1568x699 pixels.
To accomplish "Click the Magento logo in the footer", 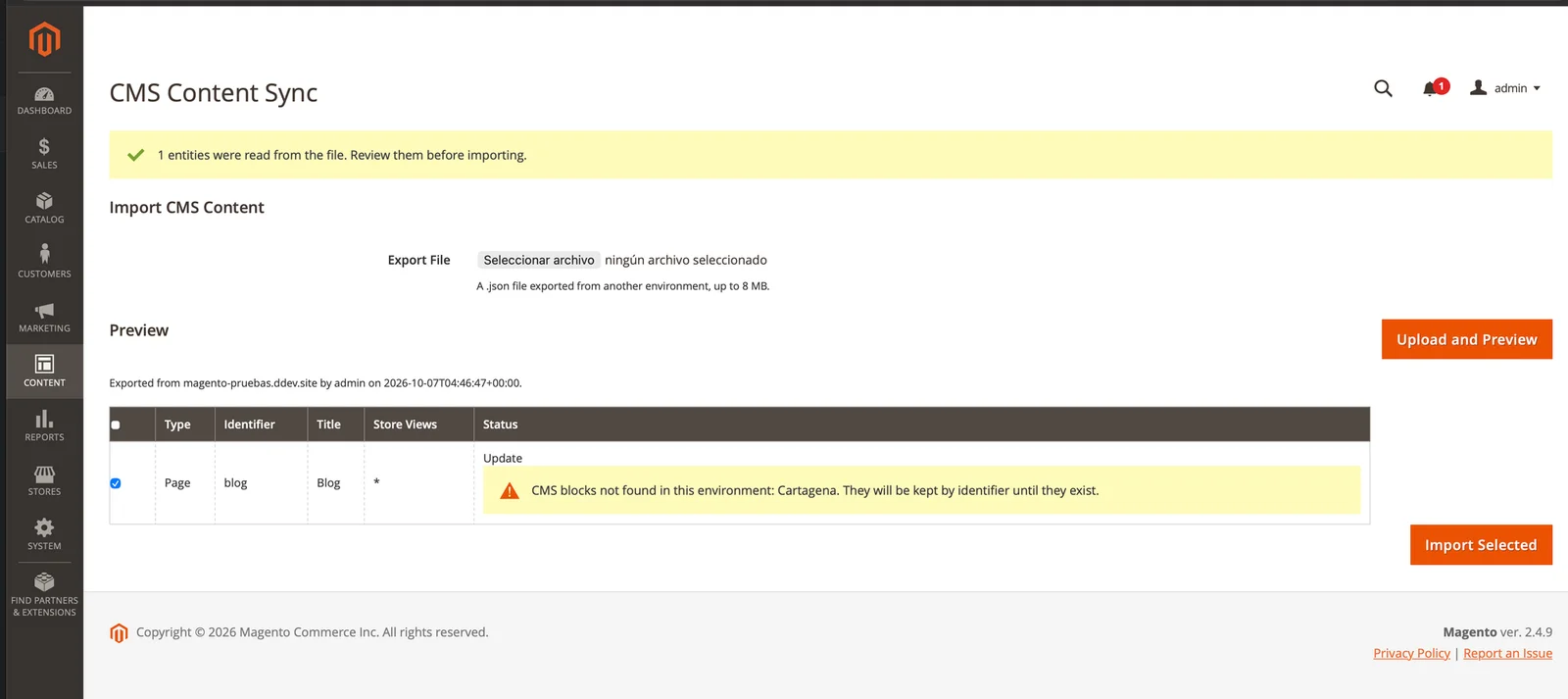I will (x=119, y=633).
